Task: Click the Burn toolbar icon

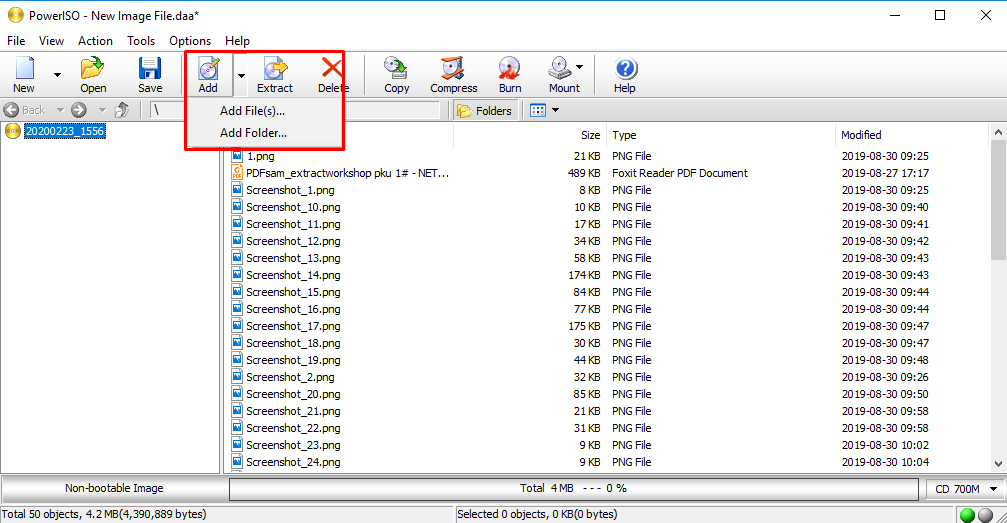Action: coord(510,74)
